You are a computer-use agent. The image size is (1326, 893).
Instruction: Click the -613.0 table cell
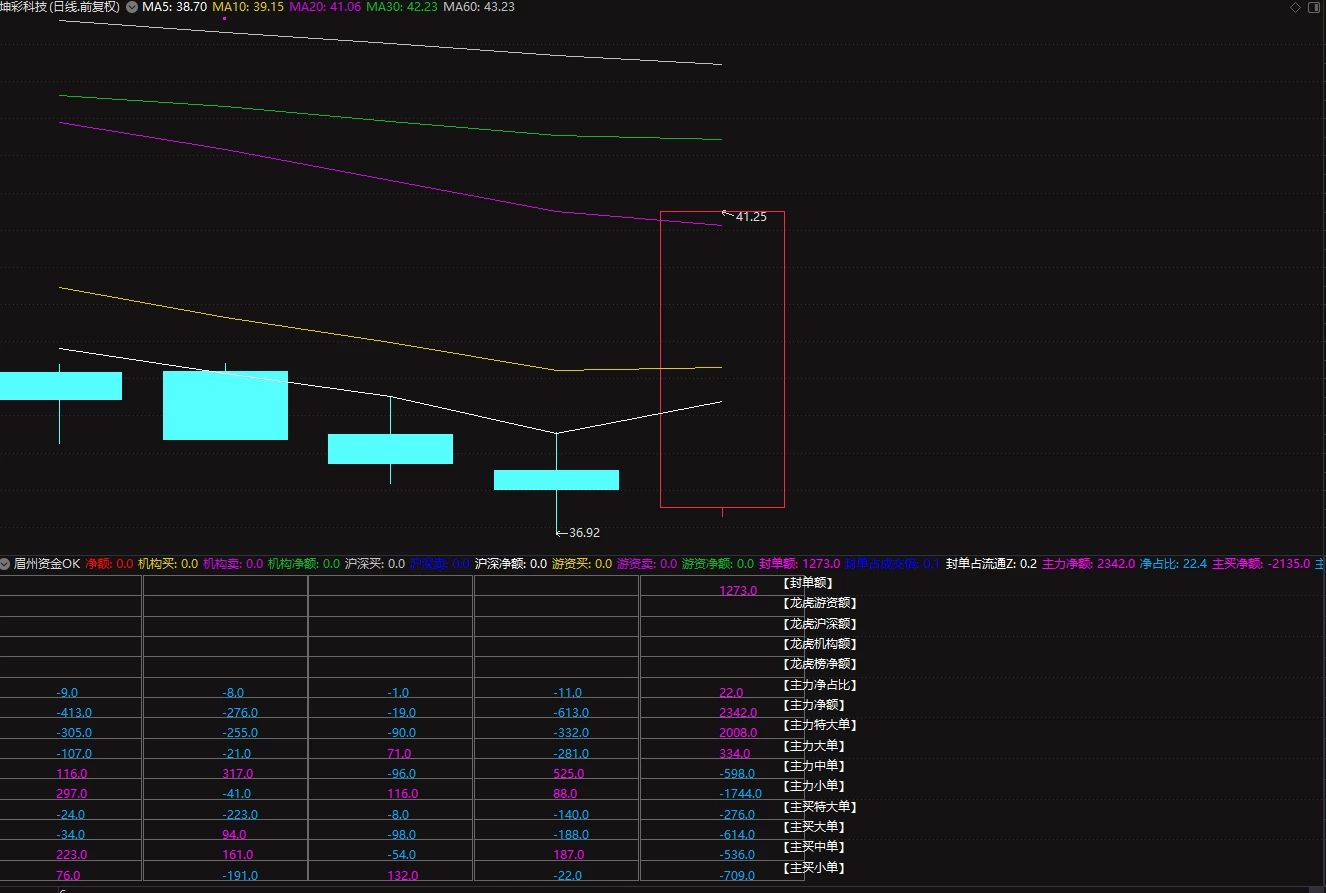pos(571,713)
